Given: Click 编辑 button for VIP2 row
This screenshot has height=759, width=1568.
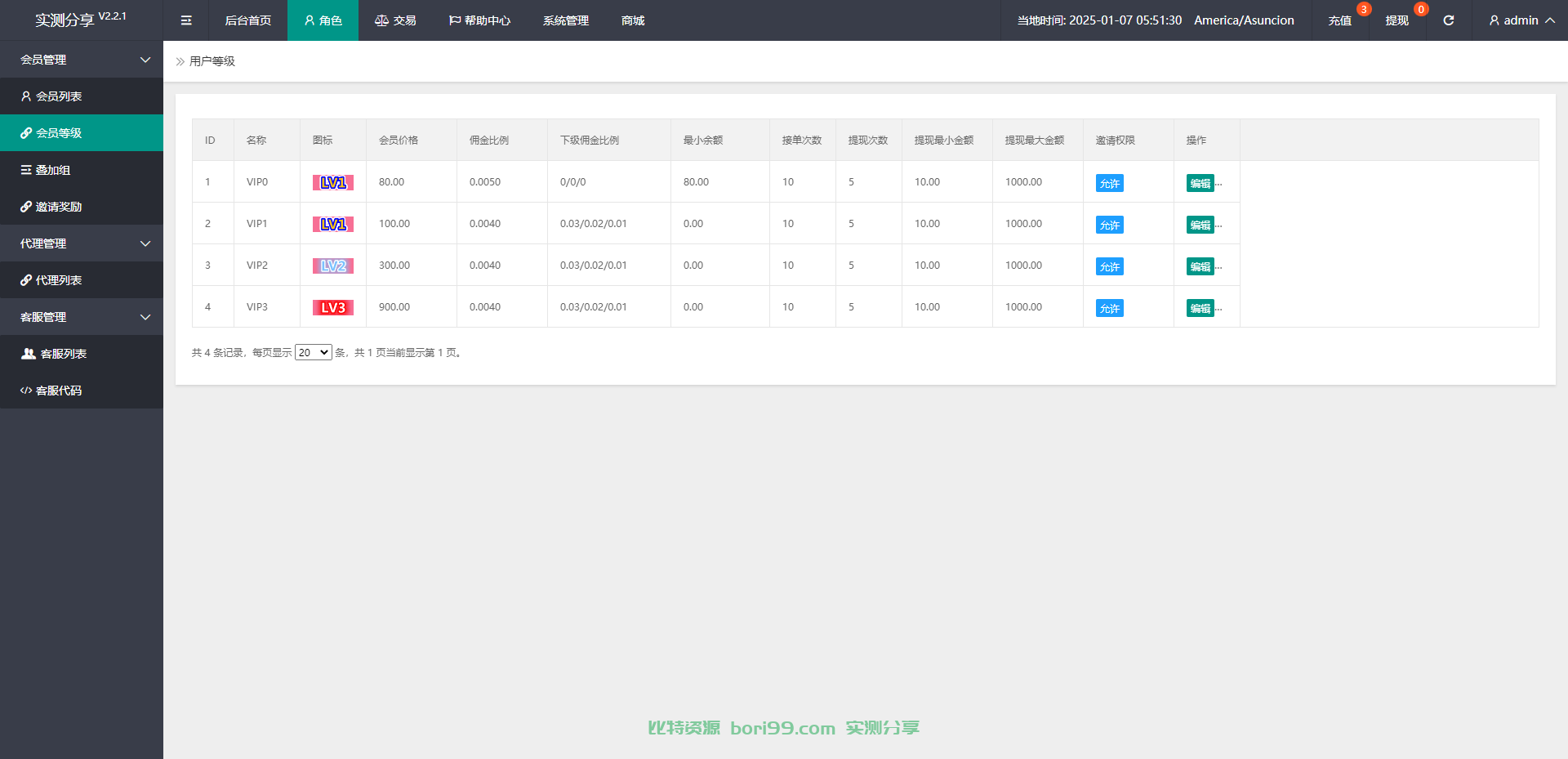Looking at the screenshot, I should coord(1200,266).
